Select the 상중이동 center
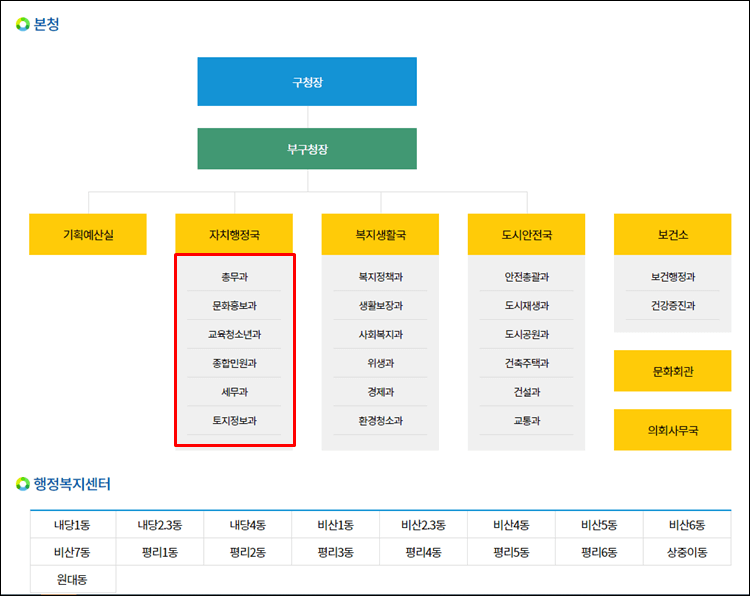The image size is (750, 596). pos(687,552)
